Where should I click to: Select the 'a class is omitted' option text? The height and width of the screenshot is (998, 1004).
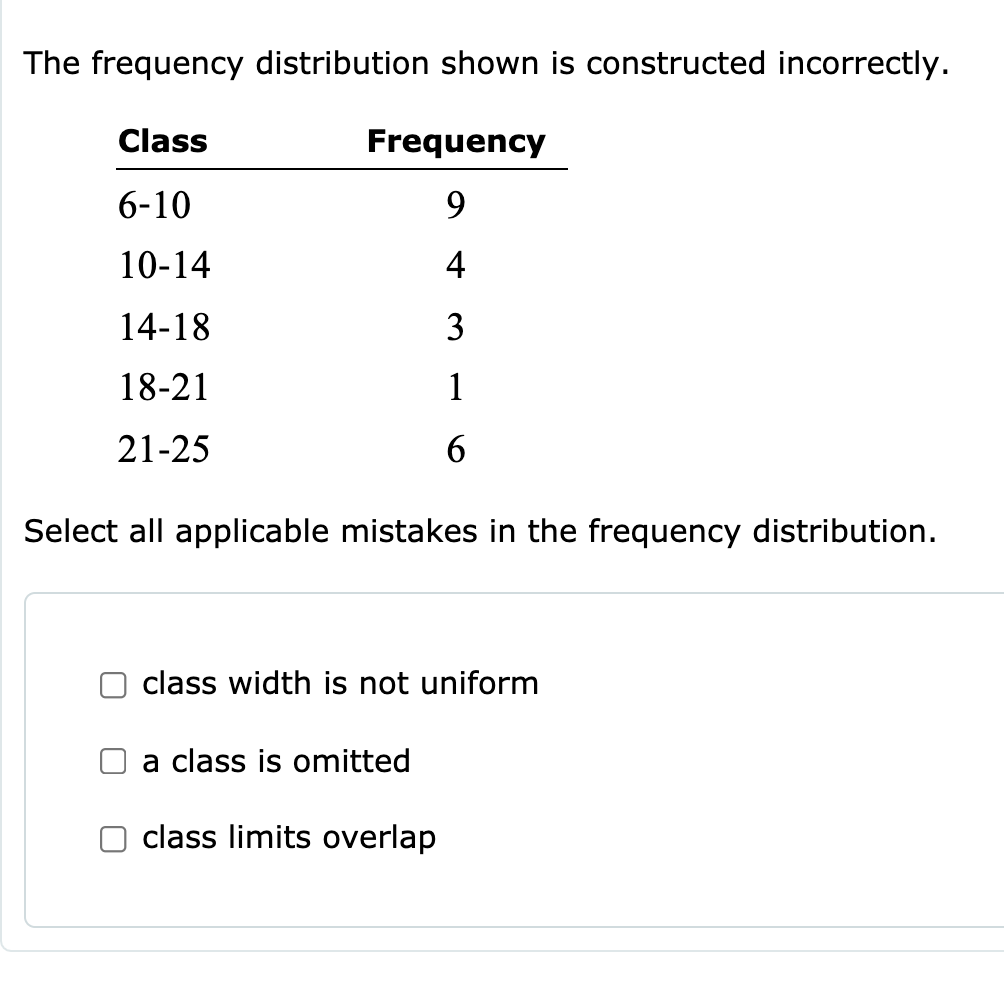point(276,761)
